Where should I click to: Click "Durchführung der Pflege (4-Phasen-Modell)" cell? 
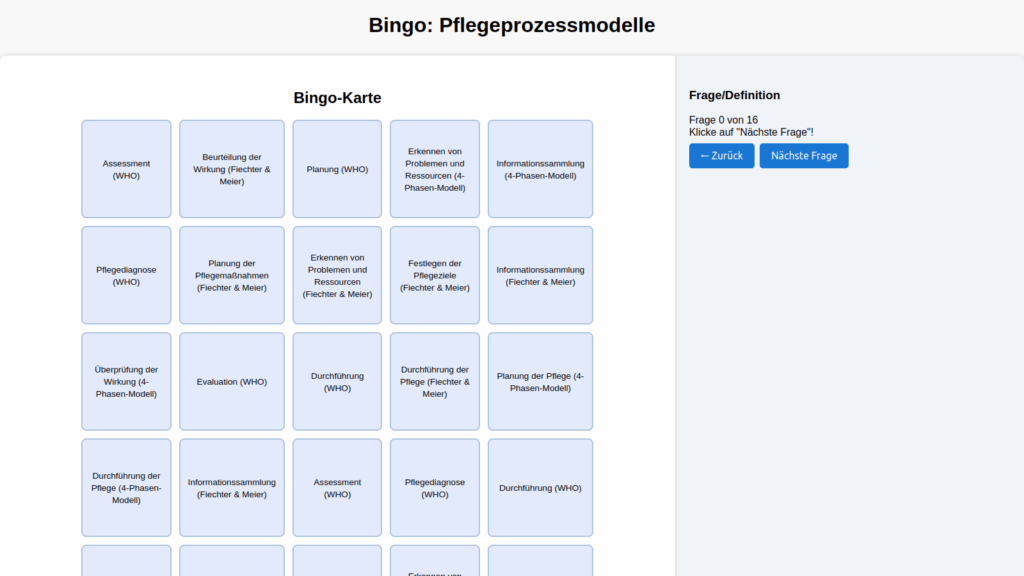tap(126, 488)
